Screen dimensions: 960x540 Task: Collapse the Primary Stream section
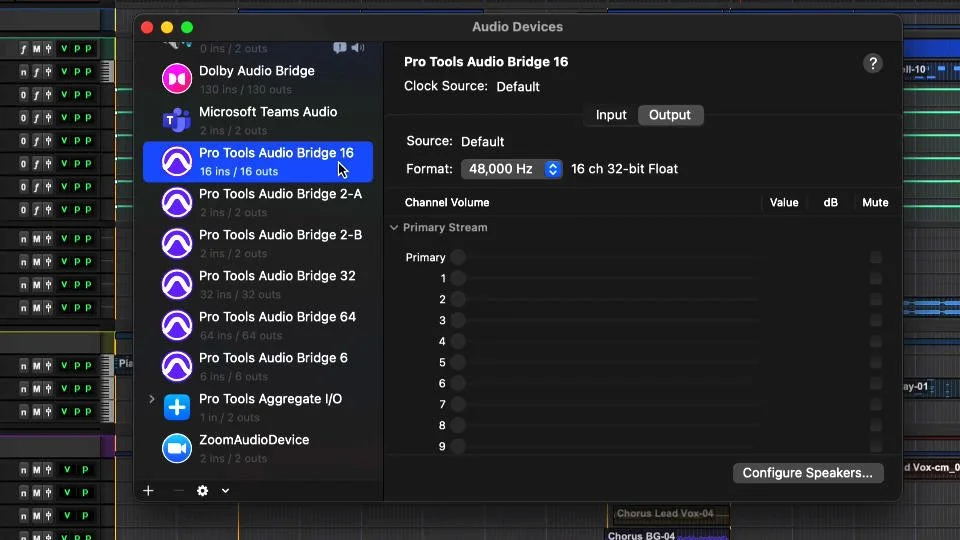(x=394, y=227)
